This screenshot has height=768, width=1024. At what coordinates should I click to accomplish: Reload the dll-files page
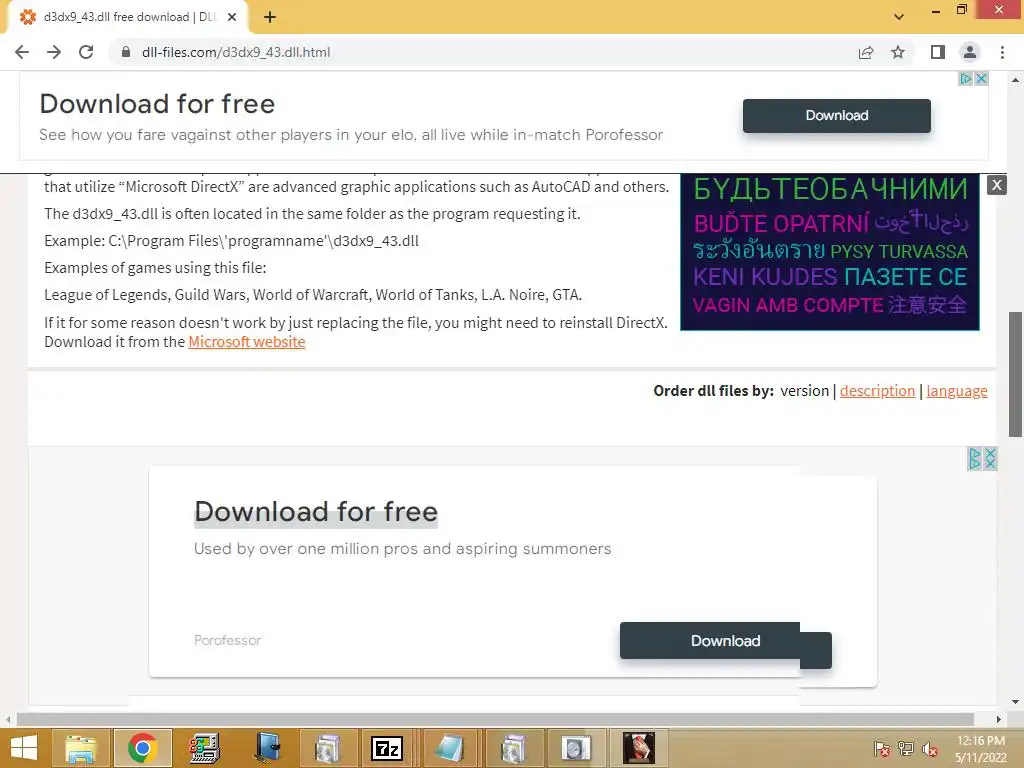point(86,52)
